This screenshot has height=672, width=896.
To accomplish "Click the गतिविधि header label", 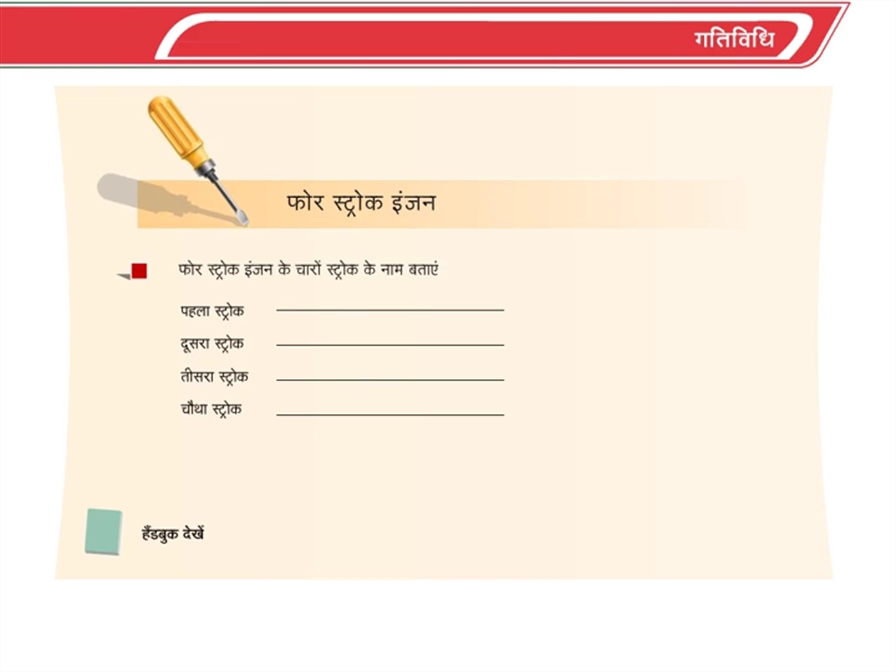I will click(734, 39).
